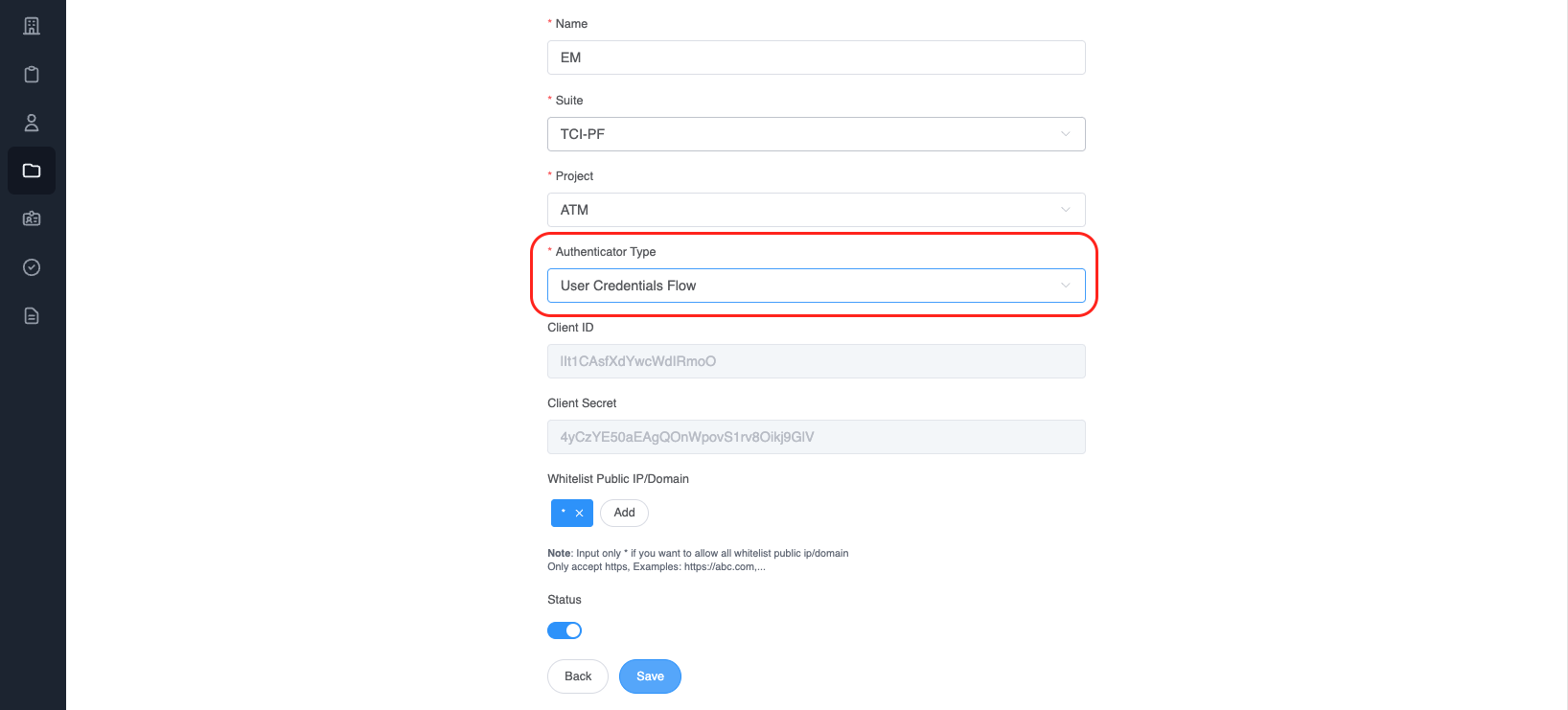Open the document icon in the sidebar
This screenshot has height=710, width=1568.
coord(32,316)
